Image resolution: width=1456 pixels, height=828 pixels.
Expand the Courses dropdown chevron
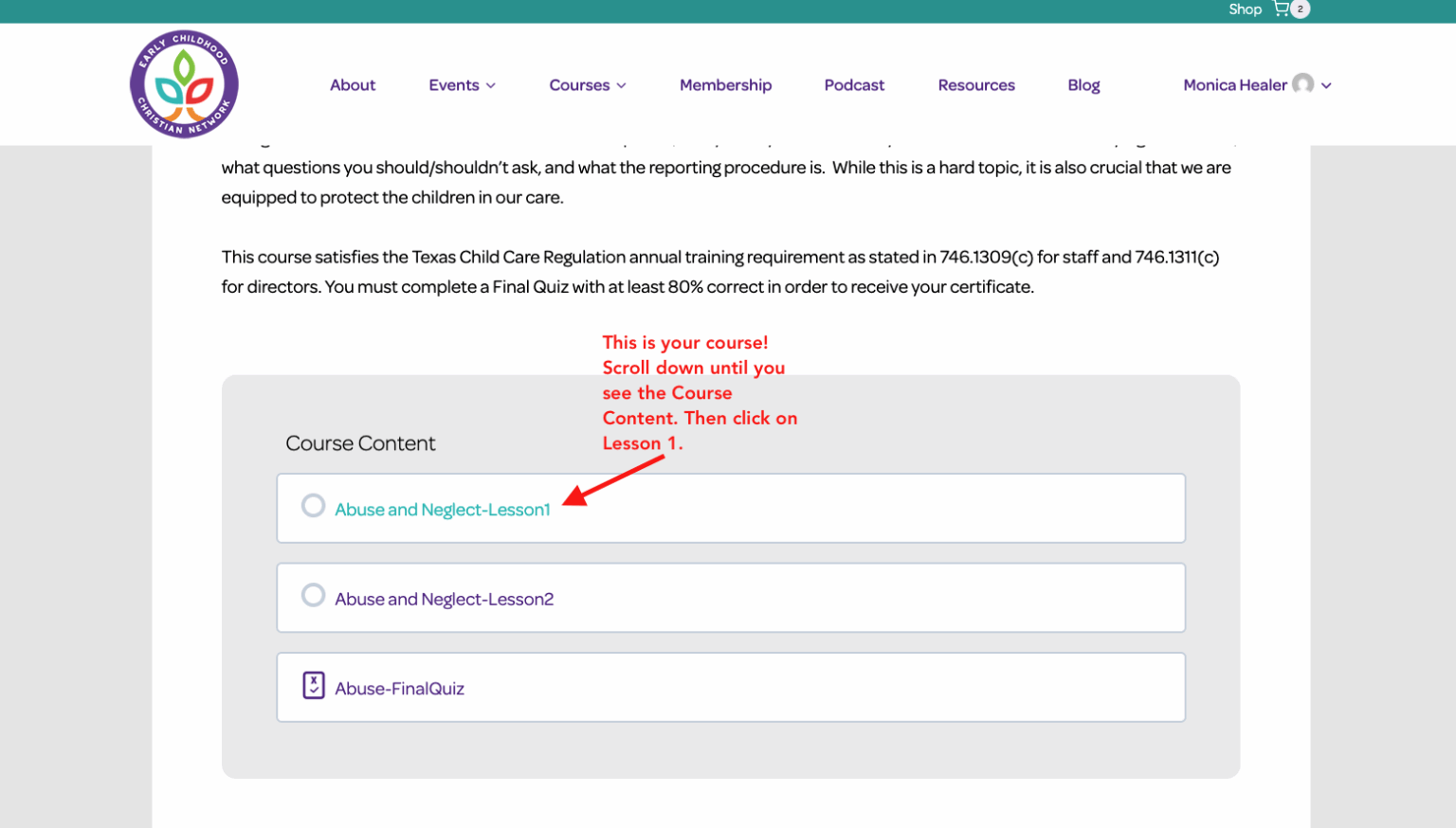622,85
